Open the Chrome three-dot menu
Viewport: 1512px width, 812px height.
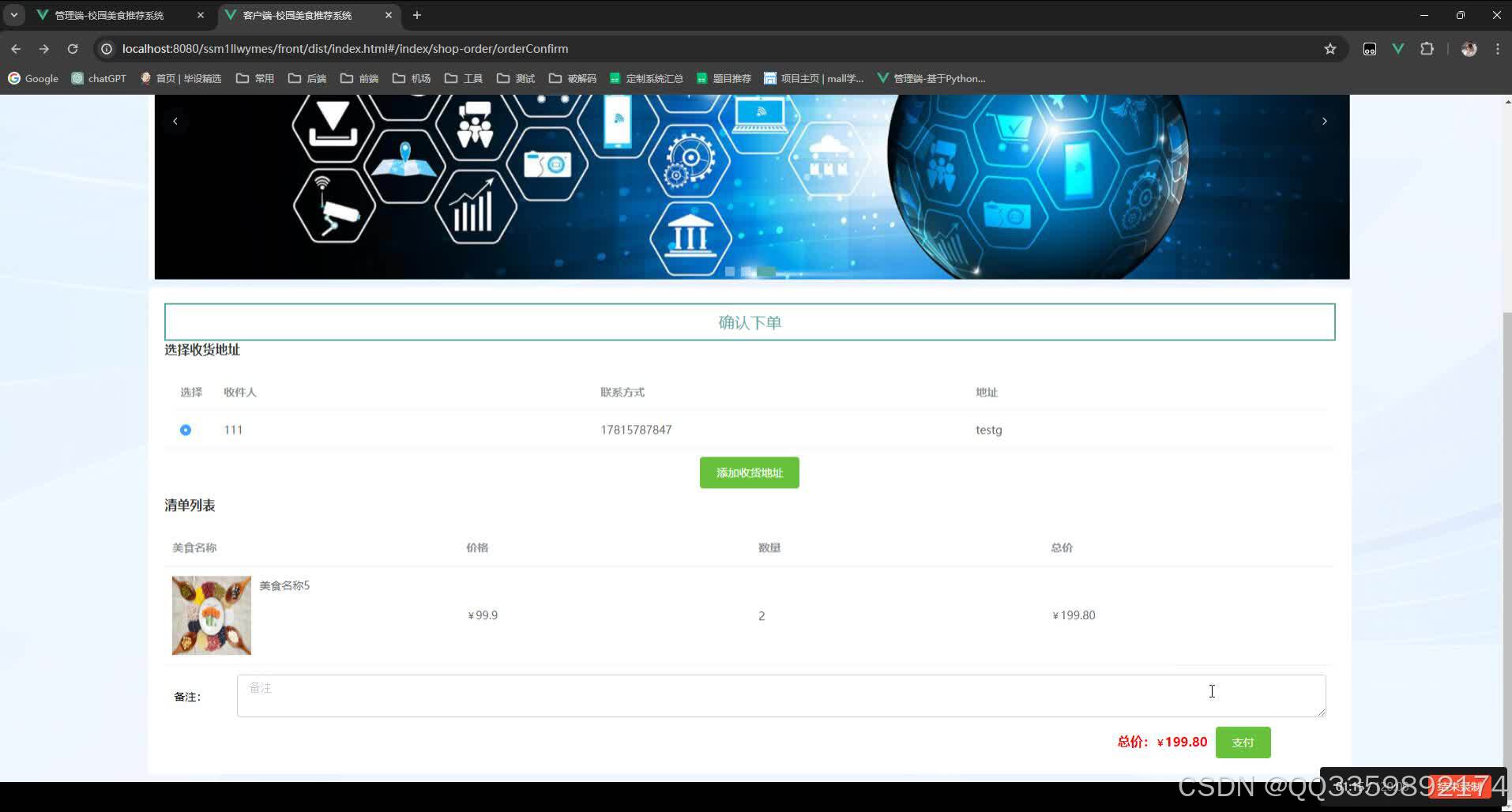pos(1498,49)
